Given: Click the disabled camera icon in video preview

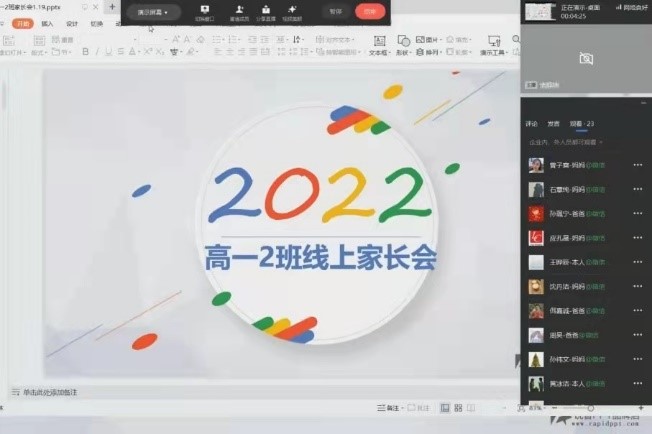Looking at the screenshot, I should click(586, 59).
